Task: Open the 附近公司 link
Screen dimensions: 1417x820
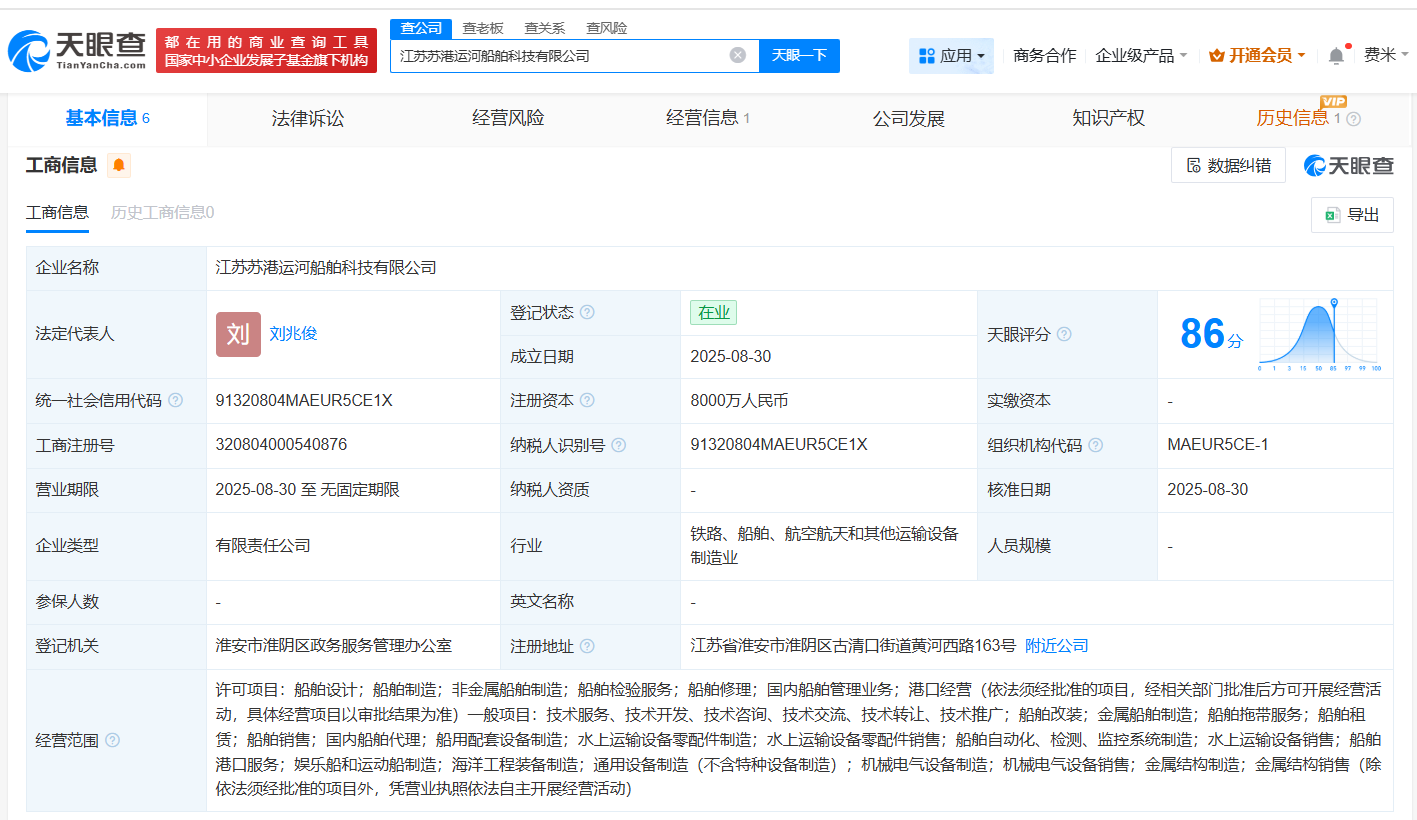Action: (x=1056, y=646)
